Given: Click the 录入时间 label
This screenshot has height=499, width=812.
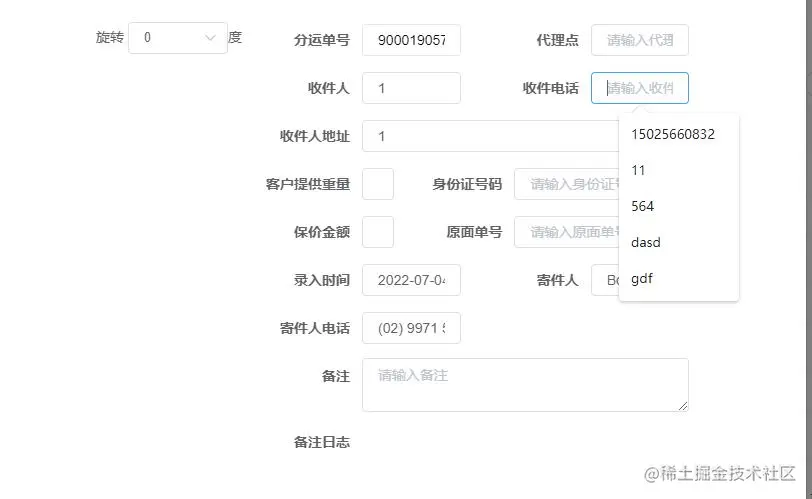Looking at the screenshot, I should click(x=322, y=280).
